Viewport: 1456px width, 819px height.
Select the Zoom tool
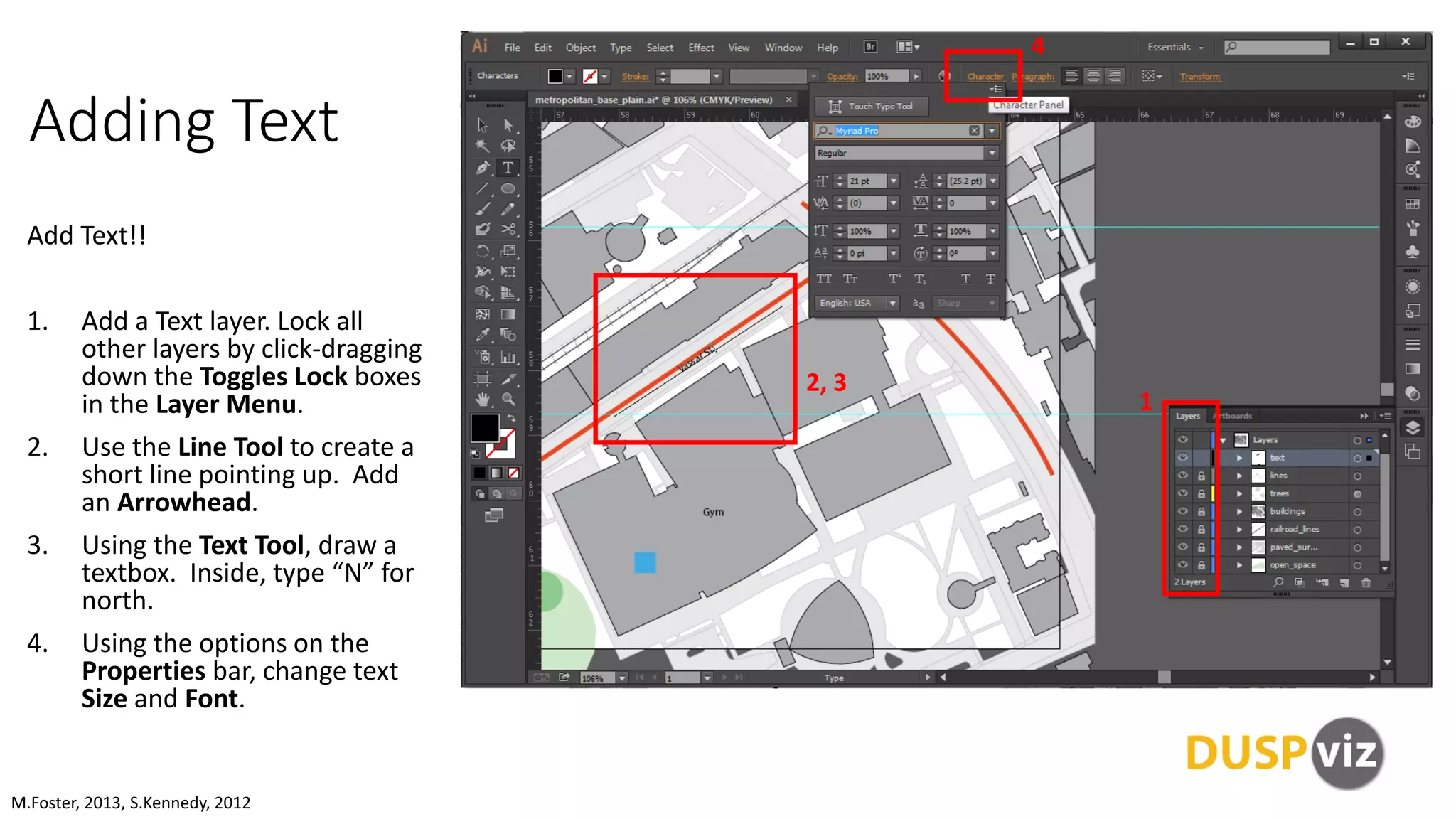508,399
